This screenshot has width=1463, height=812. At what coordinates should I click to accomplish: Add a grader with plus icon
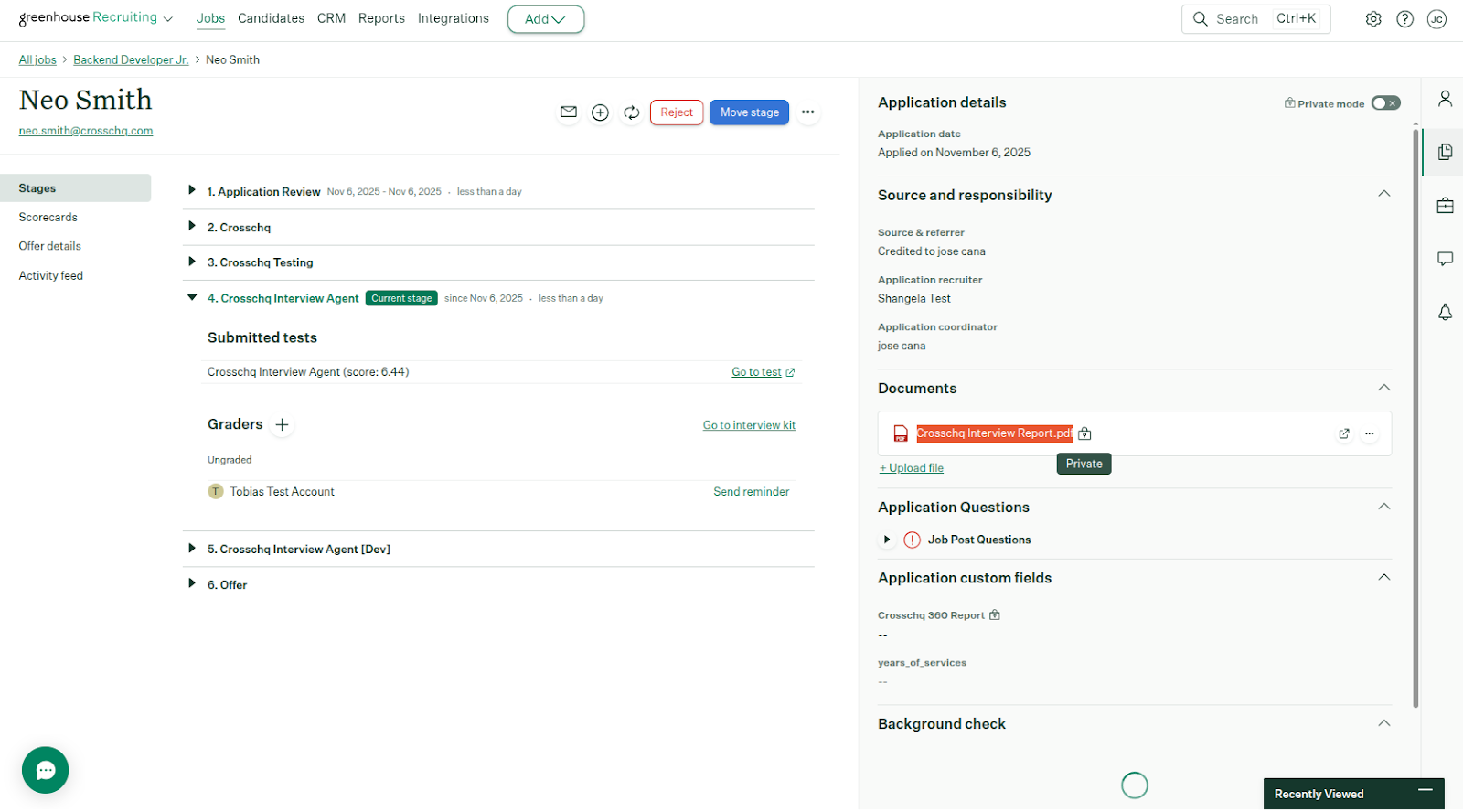(x=283, y=424)
